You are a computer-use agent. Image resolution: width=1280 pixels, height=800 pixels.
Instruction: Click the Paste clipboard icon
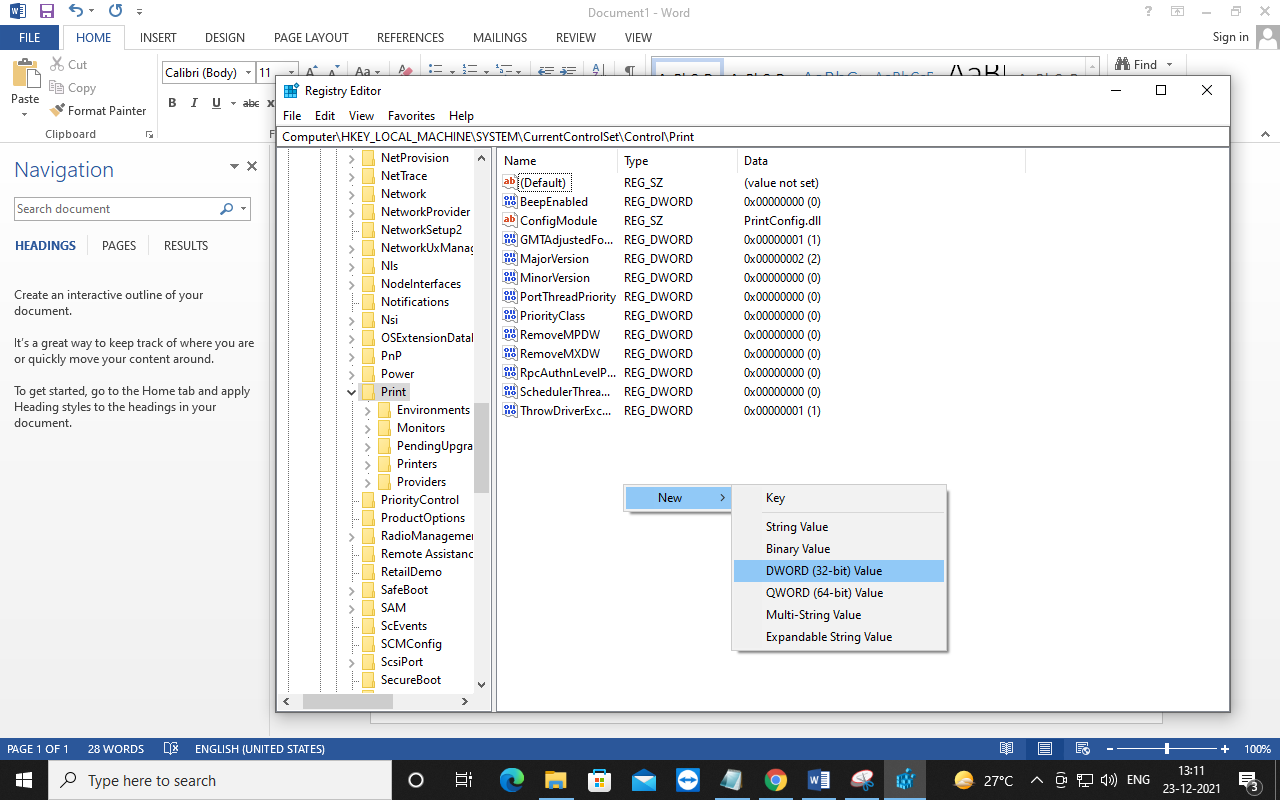pos(25,74)
